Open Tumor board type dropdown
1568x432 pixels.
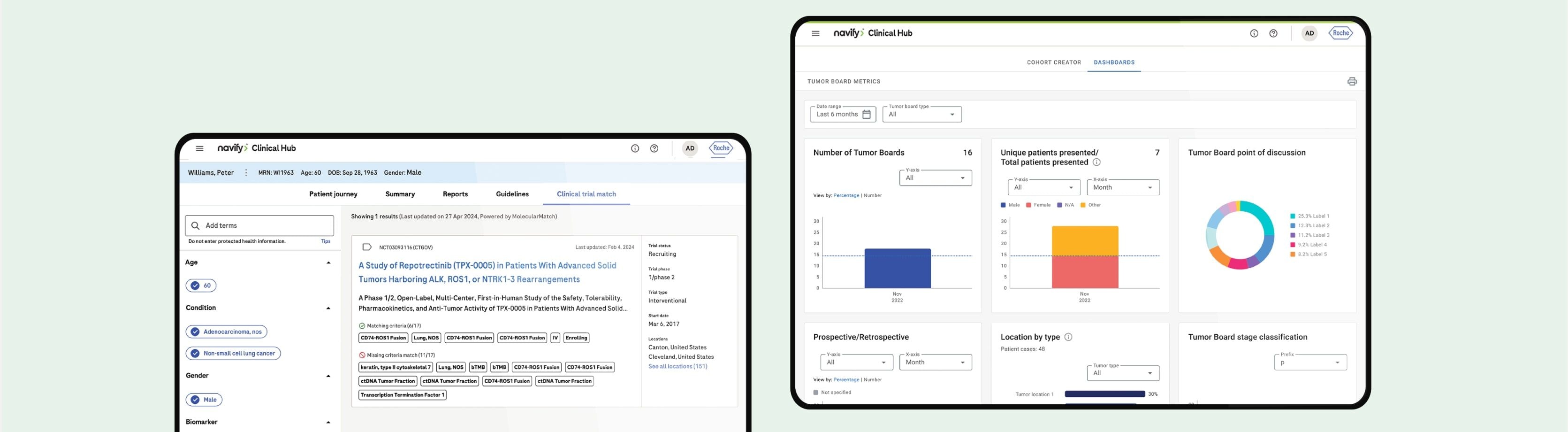tap(922, 115)
